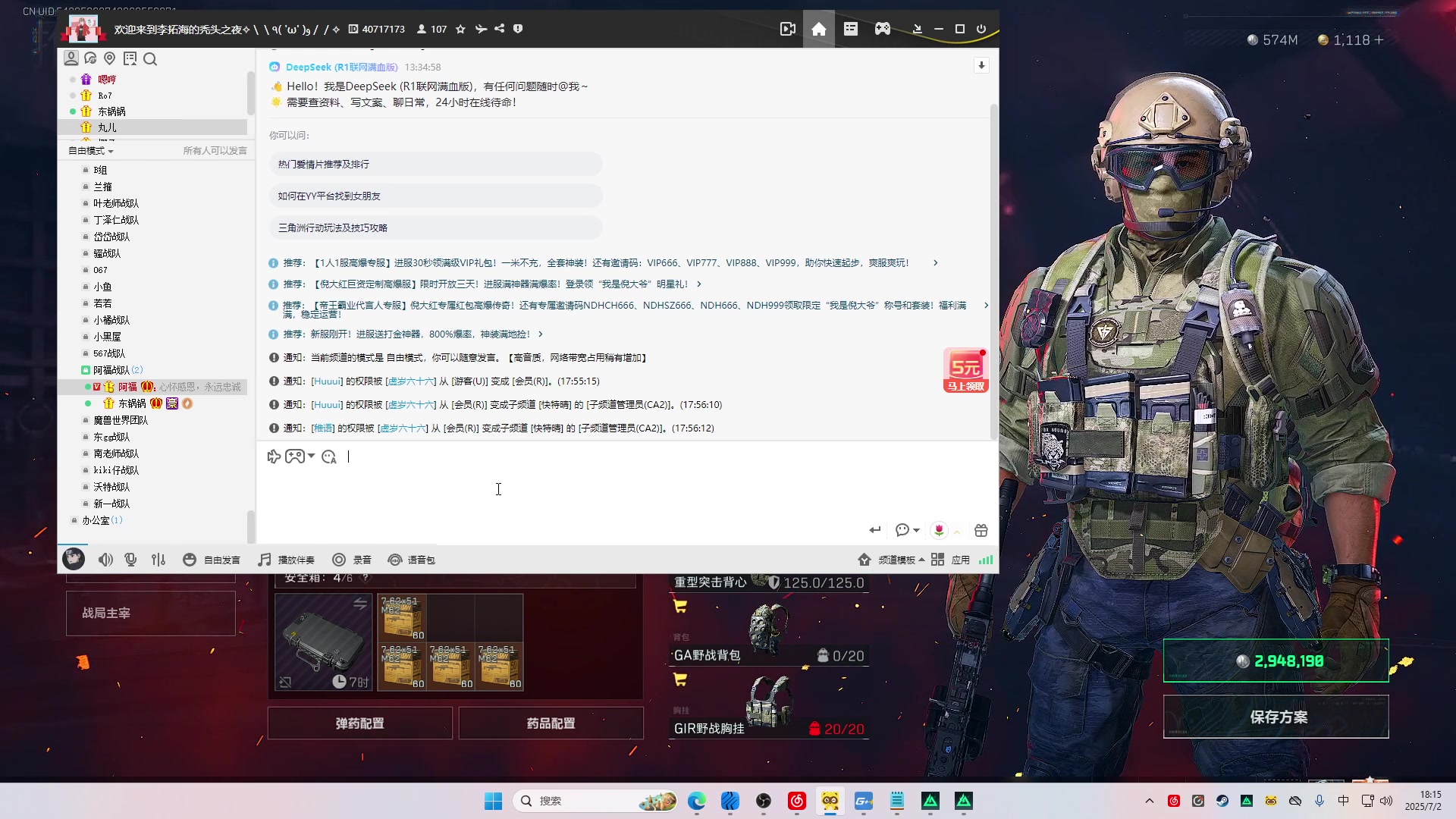Image resolution: width=1456 pixels, height=819 pixels.
Task: Click the chat area vertical scrollbar
Action: coord(993,273)
